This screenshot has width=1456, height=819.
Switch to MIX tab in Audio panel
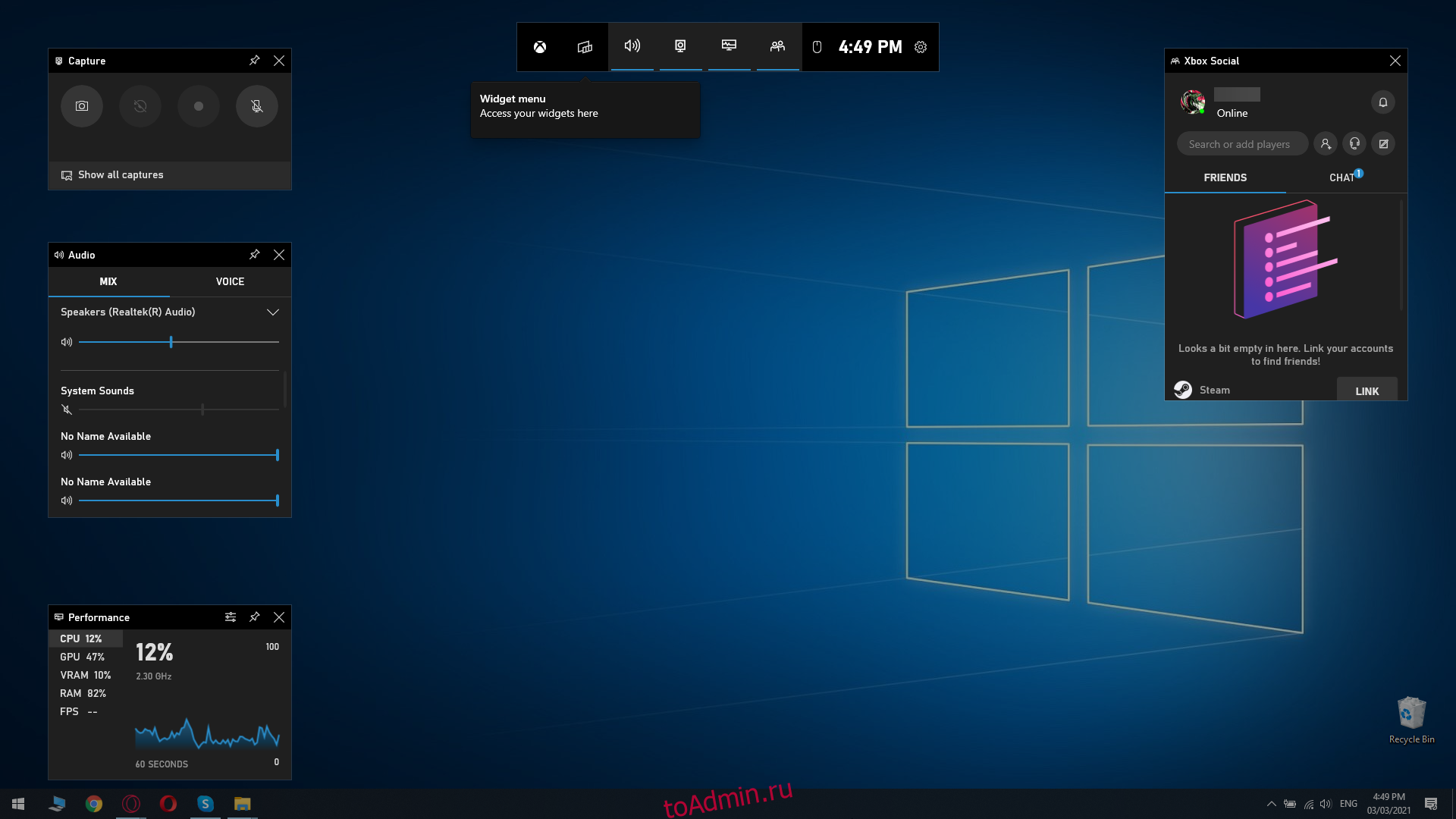[108, 281]
